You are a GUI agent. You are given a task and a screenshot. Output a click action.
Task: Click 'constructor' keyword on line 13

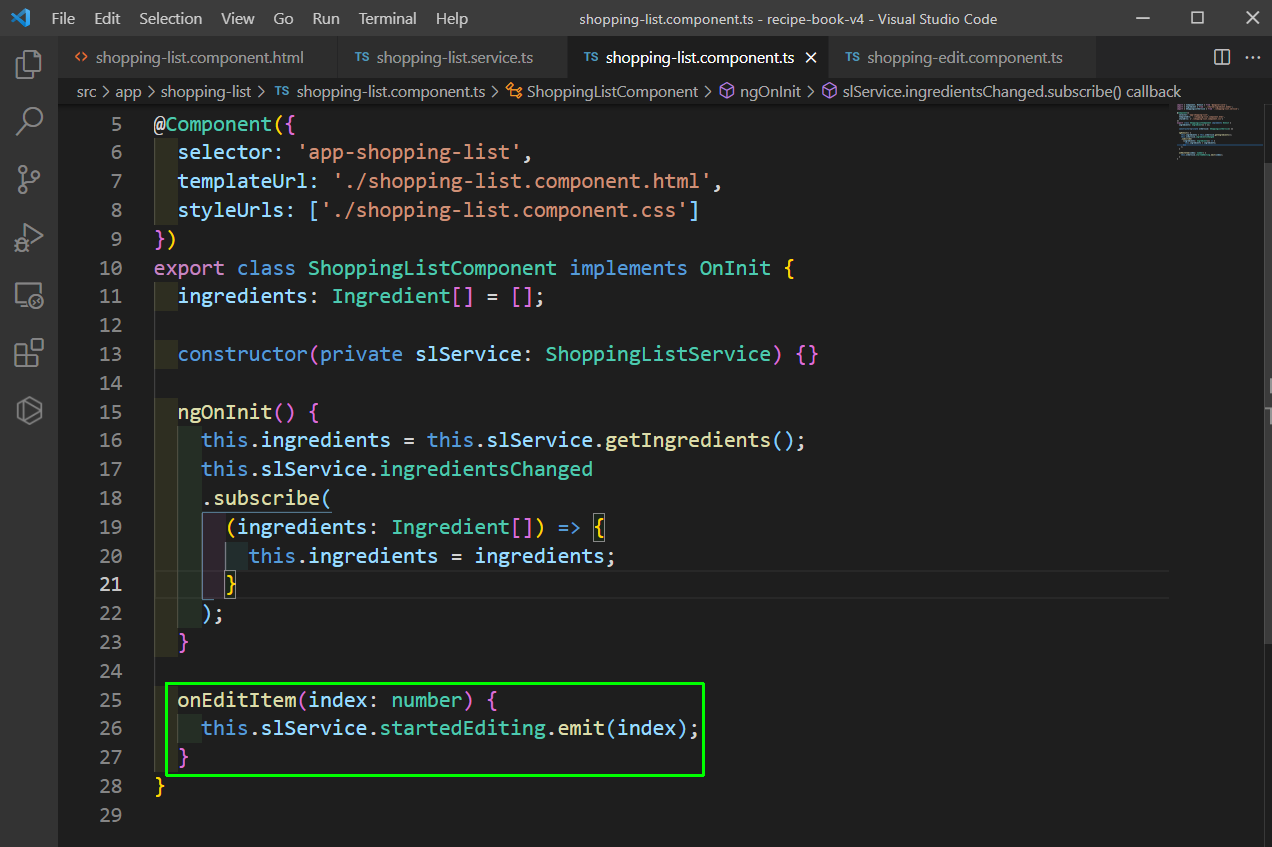tap(243, 354)
